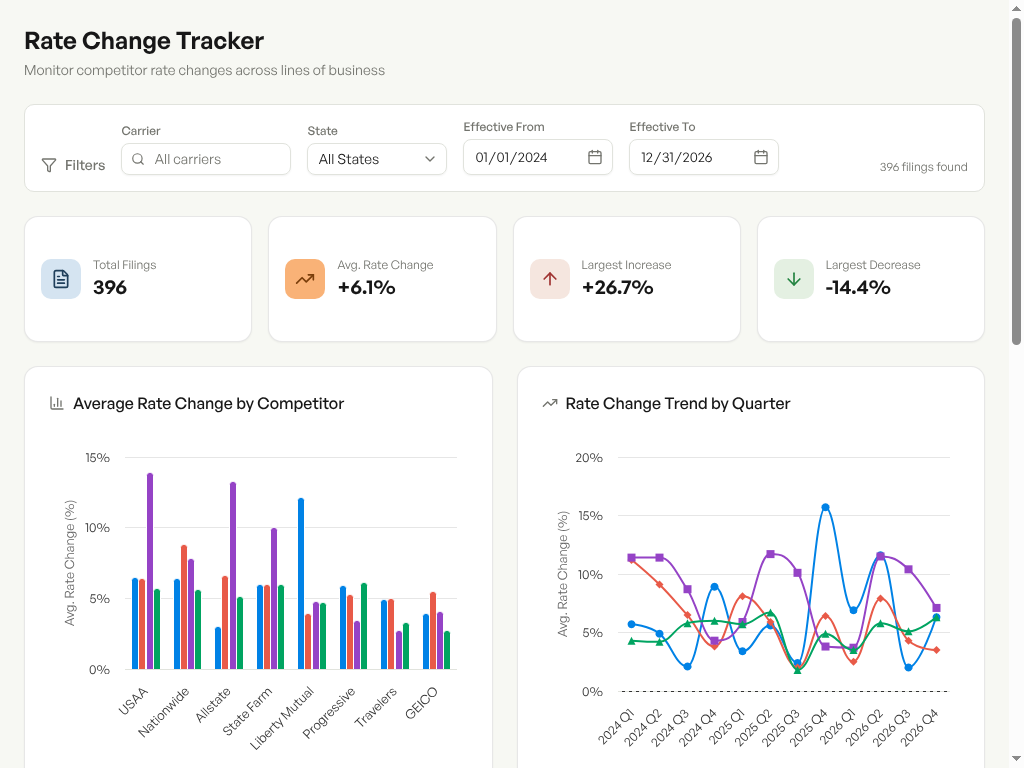1024x768 pixels.
Task: Open the Effective From calendar picker
Action: pos(594,157)
